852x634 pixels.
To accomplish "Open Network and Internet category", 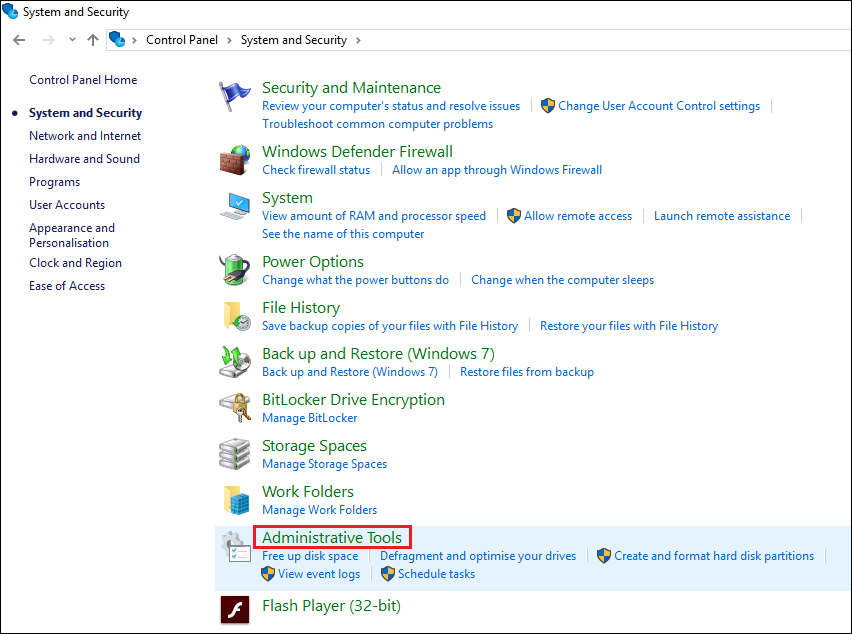I will tap(85, 136).
